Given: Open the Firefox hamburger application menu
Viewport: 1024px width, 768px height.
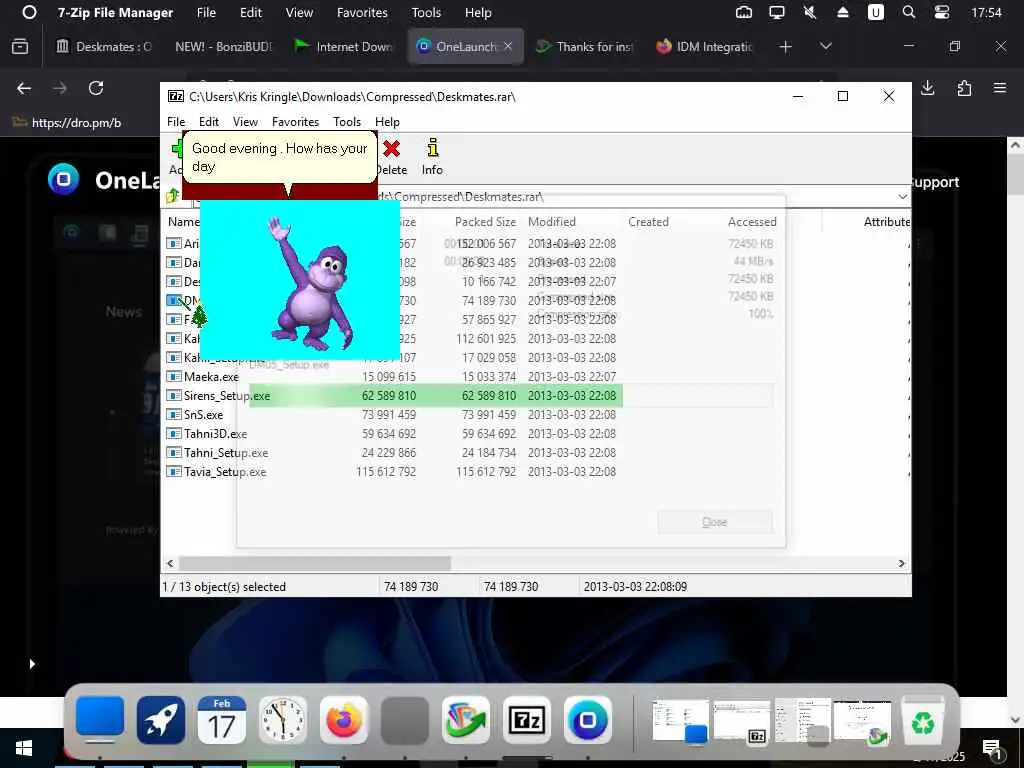Looking at the screenshot, I should (1000, 88).
